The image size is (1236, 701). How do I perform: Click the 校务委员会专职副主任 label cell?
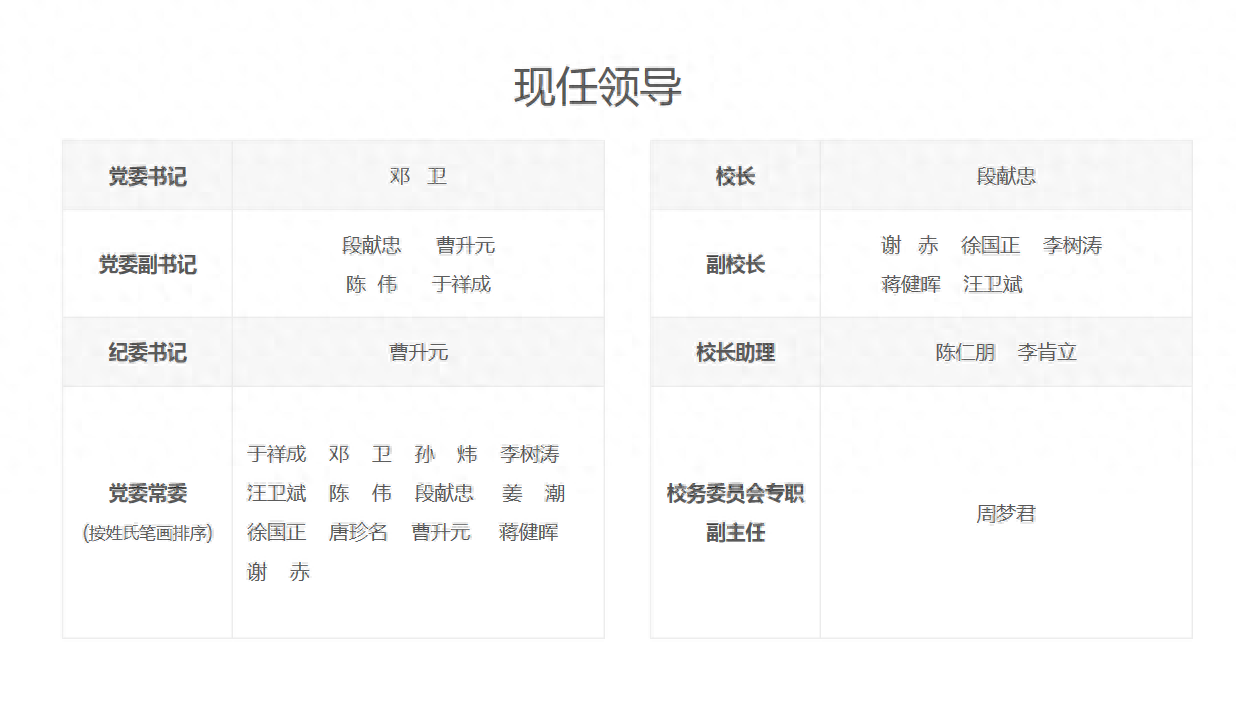(735, 512)
